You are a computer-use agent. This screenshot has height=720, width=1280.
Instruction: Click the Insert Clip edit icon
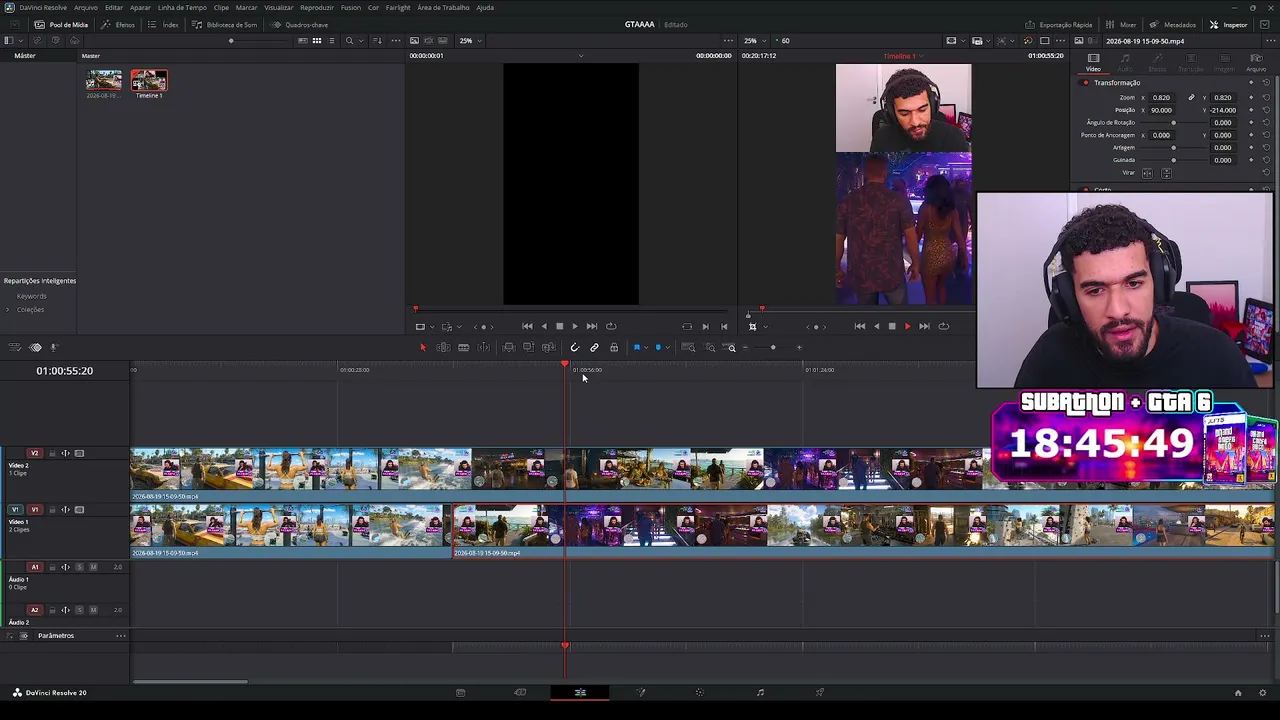tap(509, 347)
